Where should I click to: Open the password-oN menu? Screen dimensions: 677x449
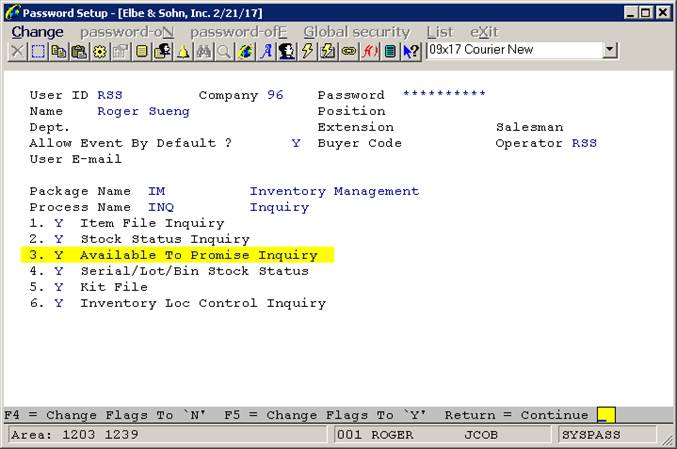[127, 32]
